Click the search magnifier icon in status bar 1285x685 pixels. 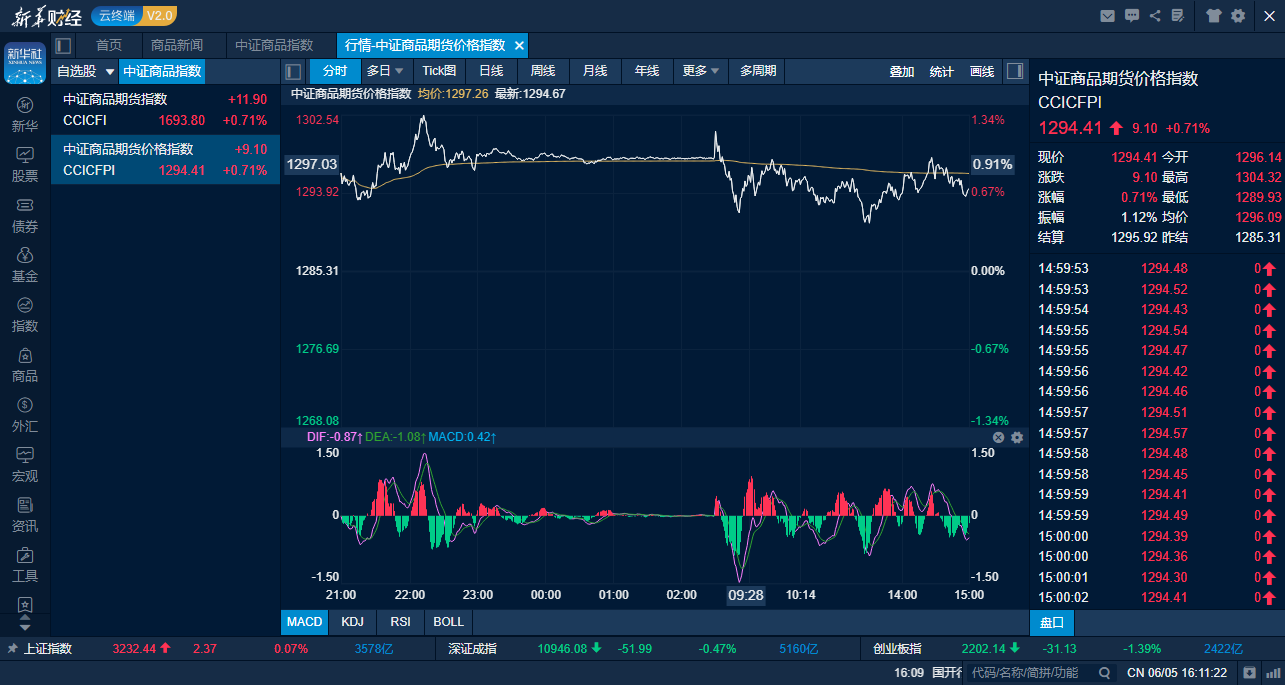coord(1106,672)
